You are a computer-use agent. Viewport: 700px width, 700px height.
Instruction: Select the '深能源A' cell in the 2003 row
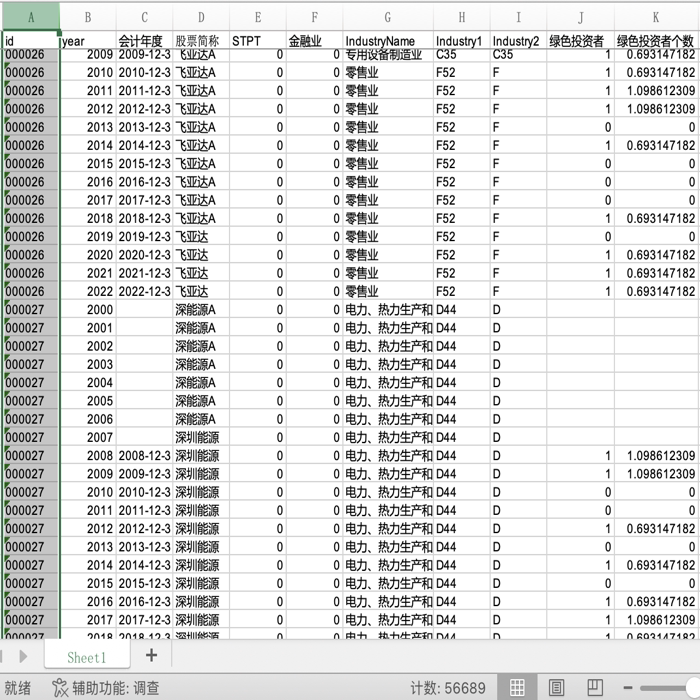[x=201, y=364]
